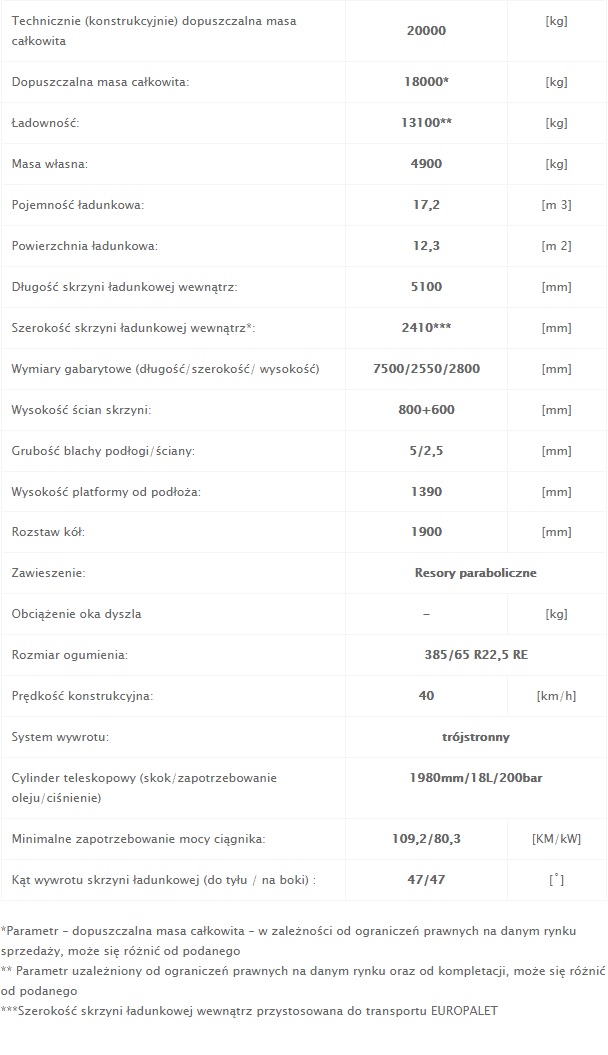Click the [m 2] unit cell
Screen dimensions: 608x1055
556,246
